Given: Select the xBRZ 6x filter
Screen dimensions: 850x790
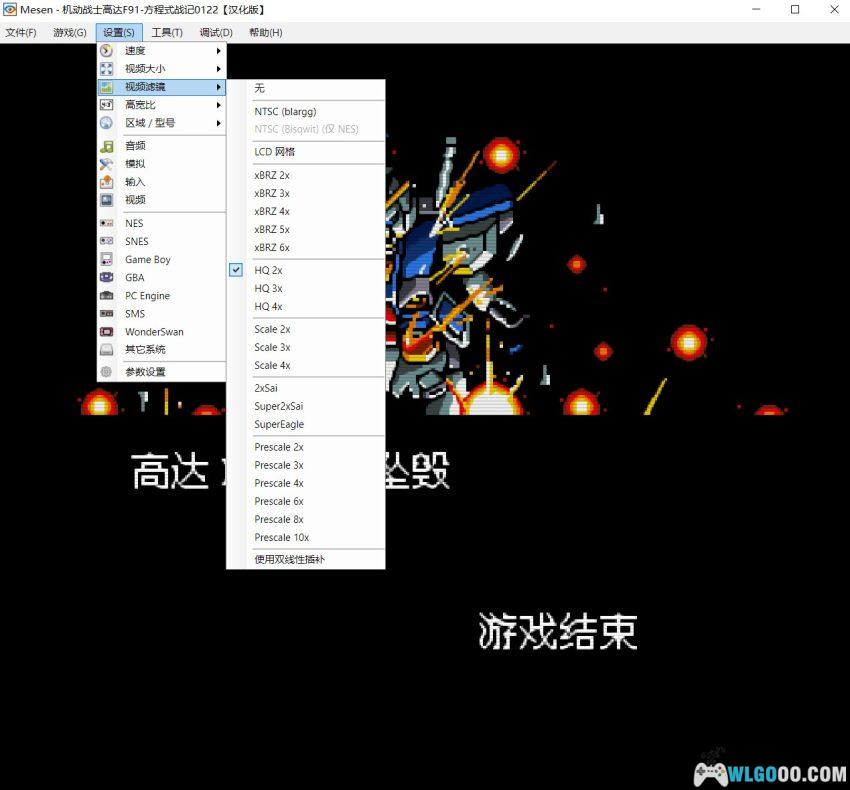Looking at the screenshot, I should pos(272,247).
